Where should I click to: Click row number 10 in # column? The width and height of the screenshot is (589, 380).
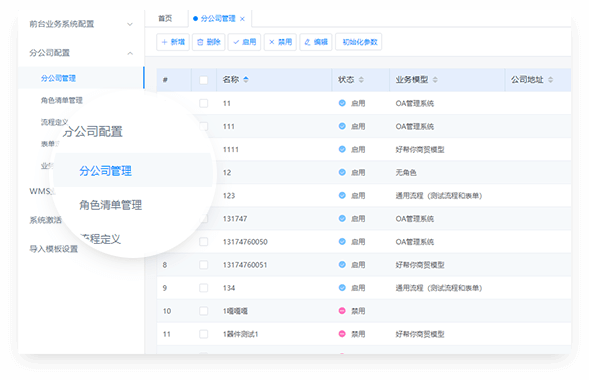(x=167, y=311)
